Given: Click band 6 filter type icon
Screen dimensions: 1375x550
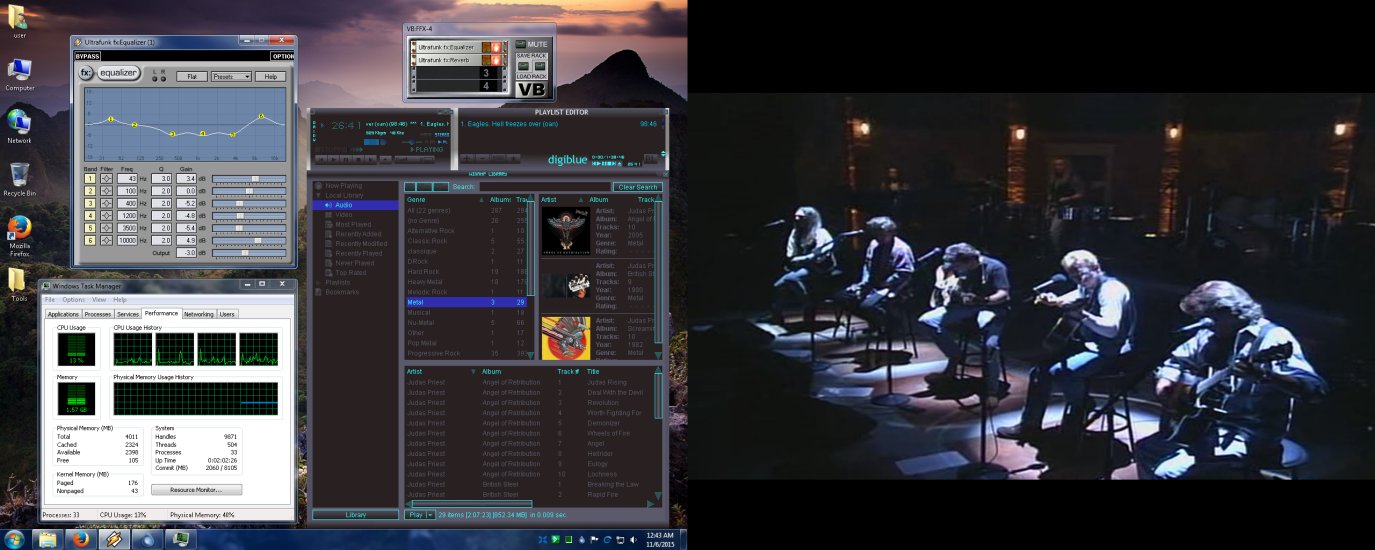Looking at the screenshot, I should click(106, 240).
